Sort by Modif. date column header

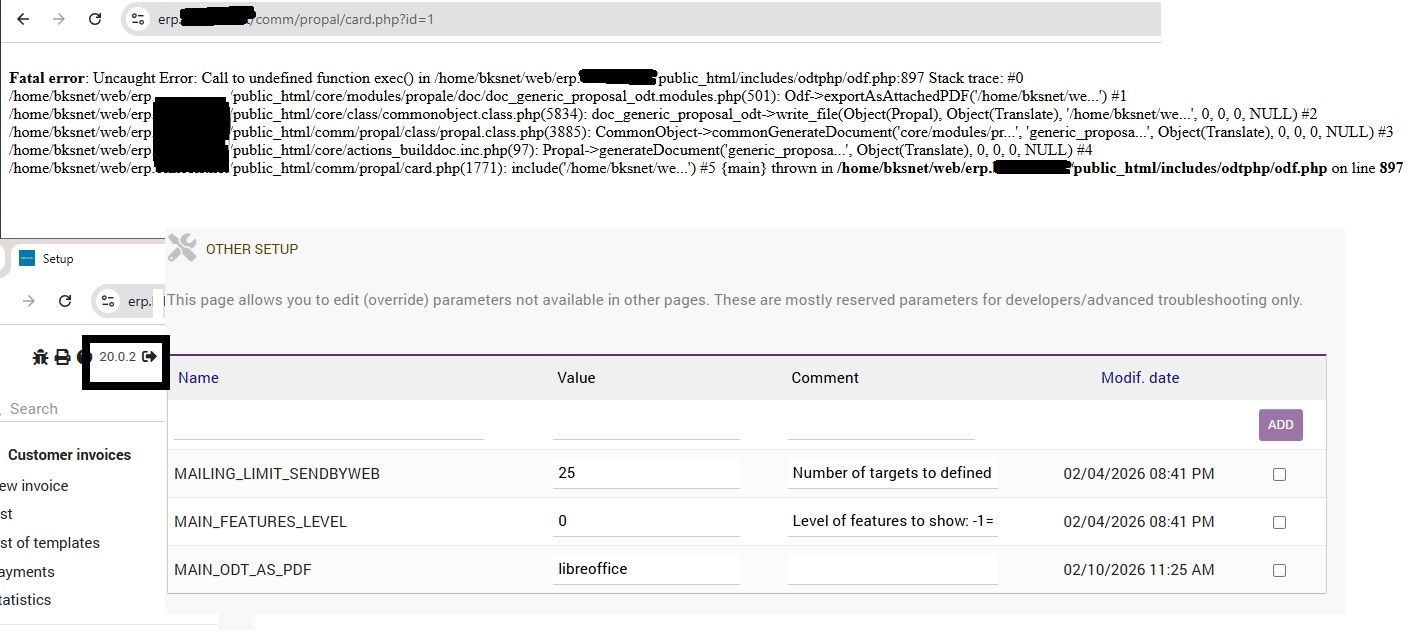(x=1139, y=378)
